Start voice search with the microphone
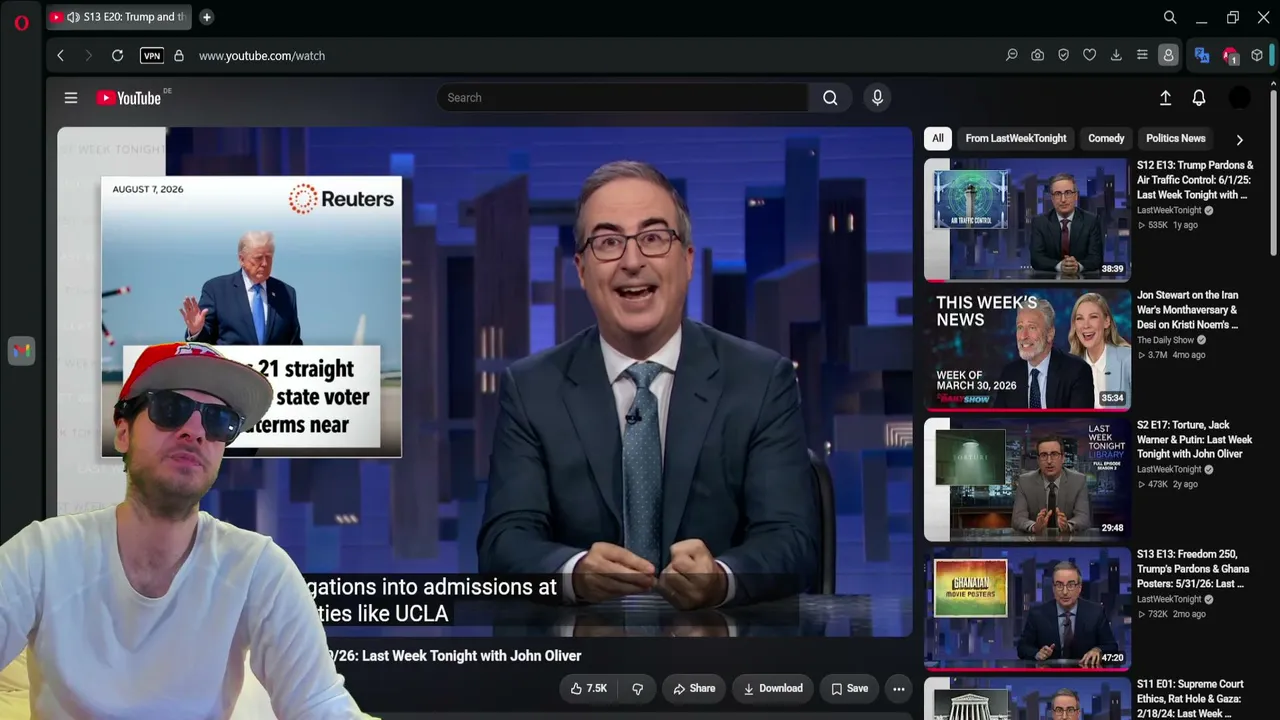Image resolution: width=1280 pixels, height=720 pixels. tap(877, 98)
